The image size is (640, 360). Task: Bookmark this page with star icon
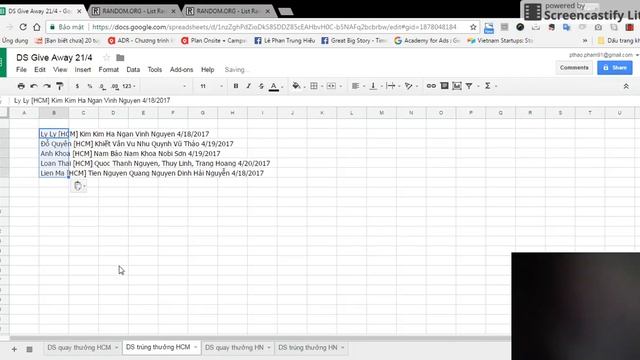point(473,27)
